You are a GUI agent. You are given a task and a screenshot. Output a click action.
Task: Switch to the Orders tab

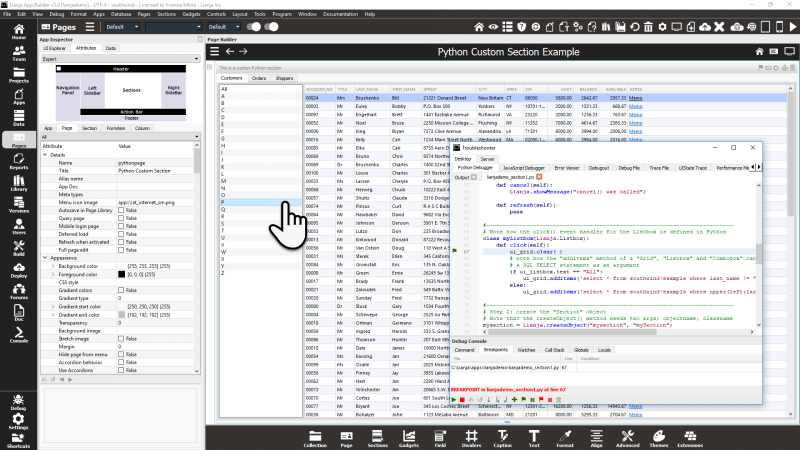click(258, 77)
